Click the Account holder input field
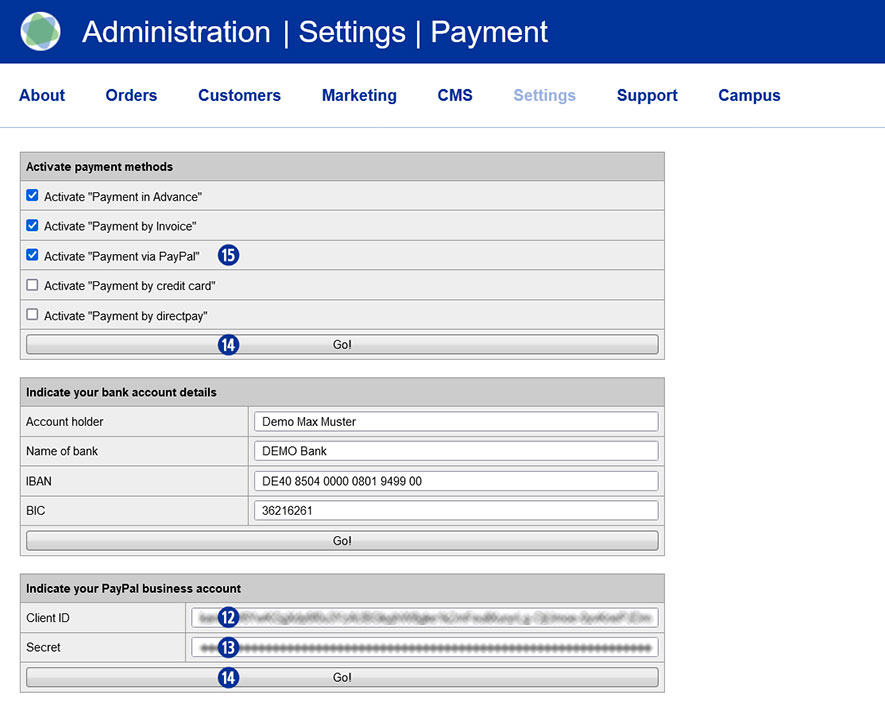Viewport: 885px width, 707px height. tap(456, 421)
